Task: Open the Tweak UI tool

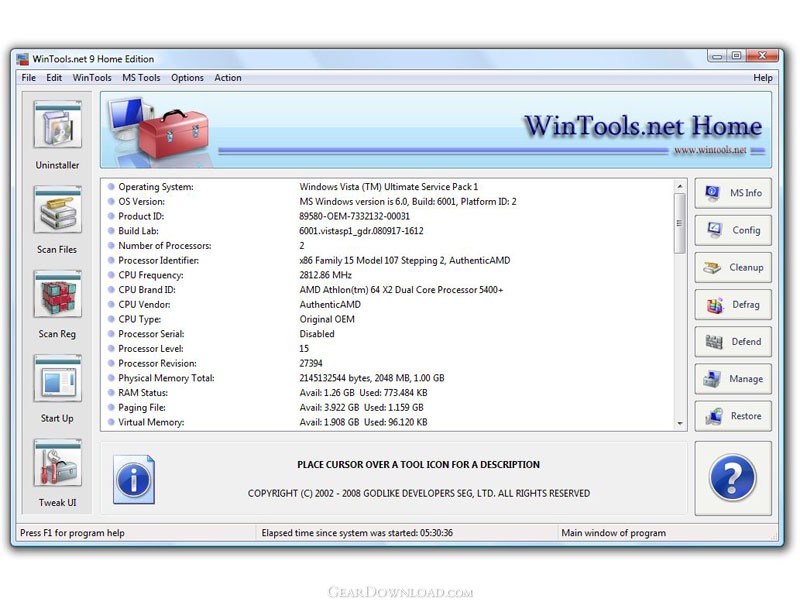Action: 58,463
